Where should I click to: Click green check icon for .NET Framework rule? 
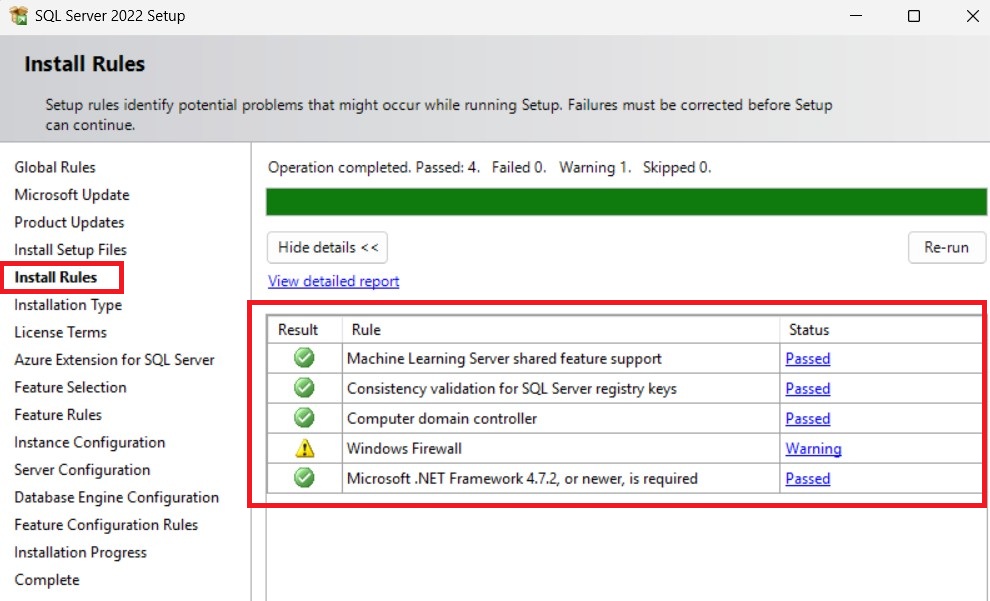click(x=305, y=478)
